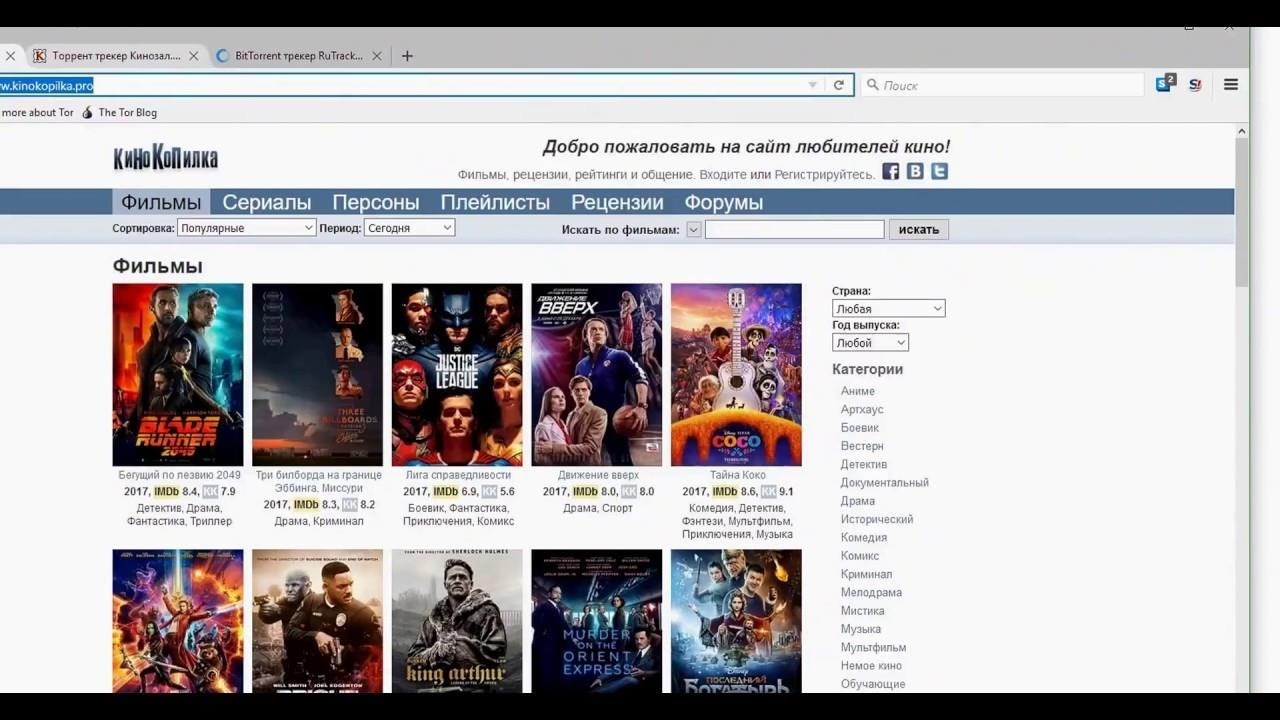
Task: Click the КиноКопилка site logo
Action: (x=165, y=158)
